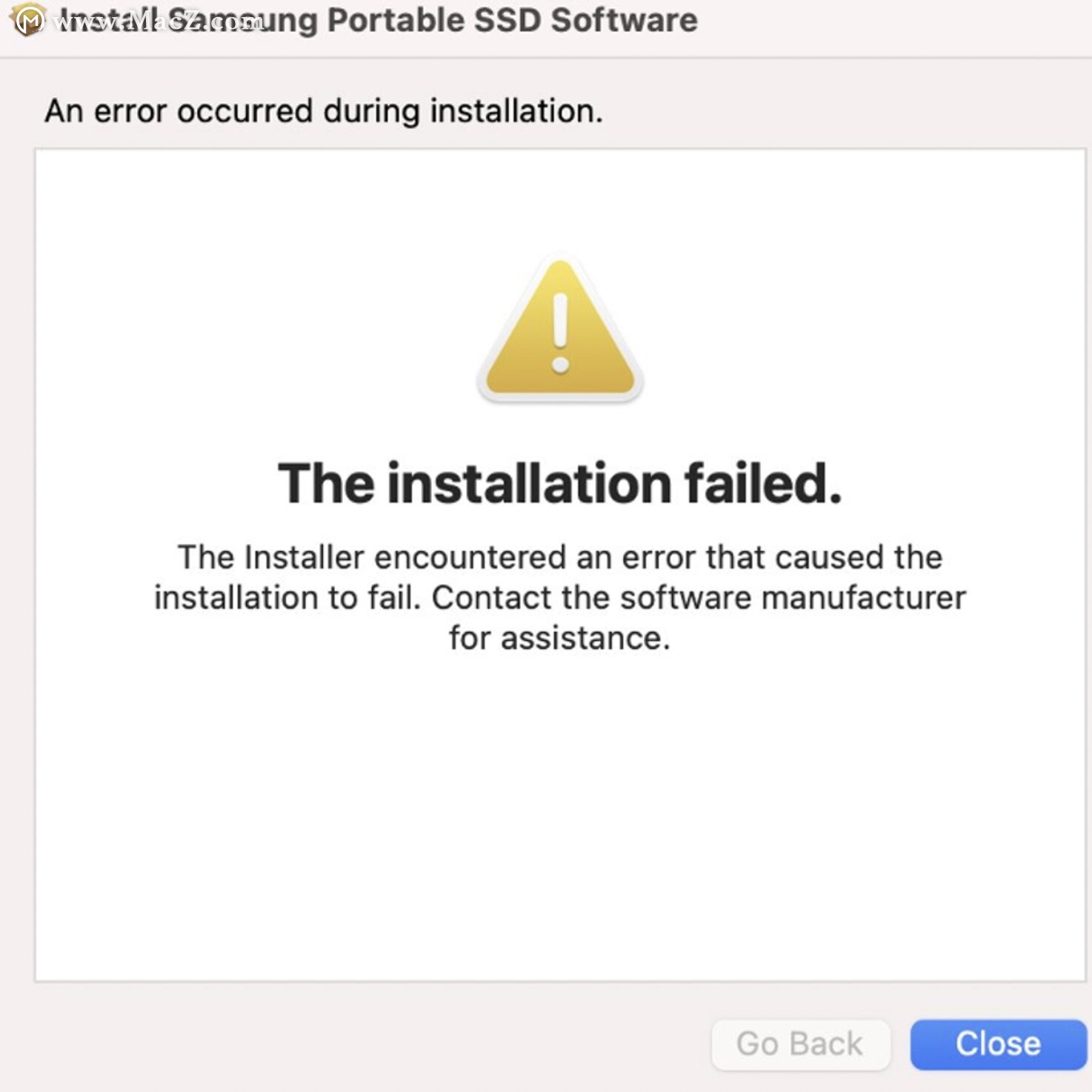Click the dimmed Go Back button
Viewport: 1092px width, 1092px height.
pyautogui.click(x=800, y=1044)
